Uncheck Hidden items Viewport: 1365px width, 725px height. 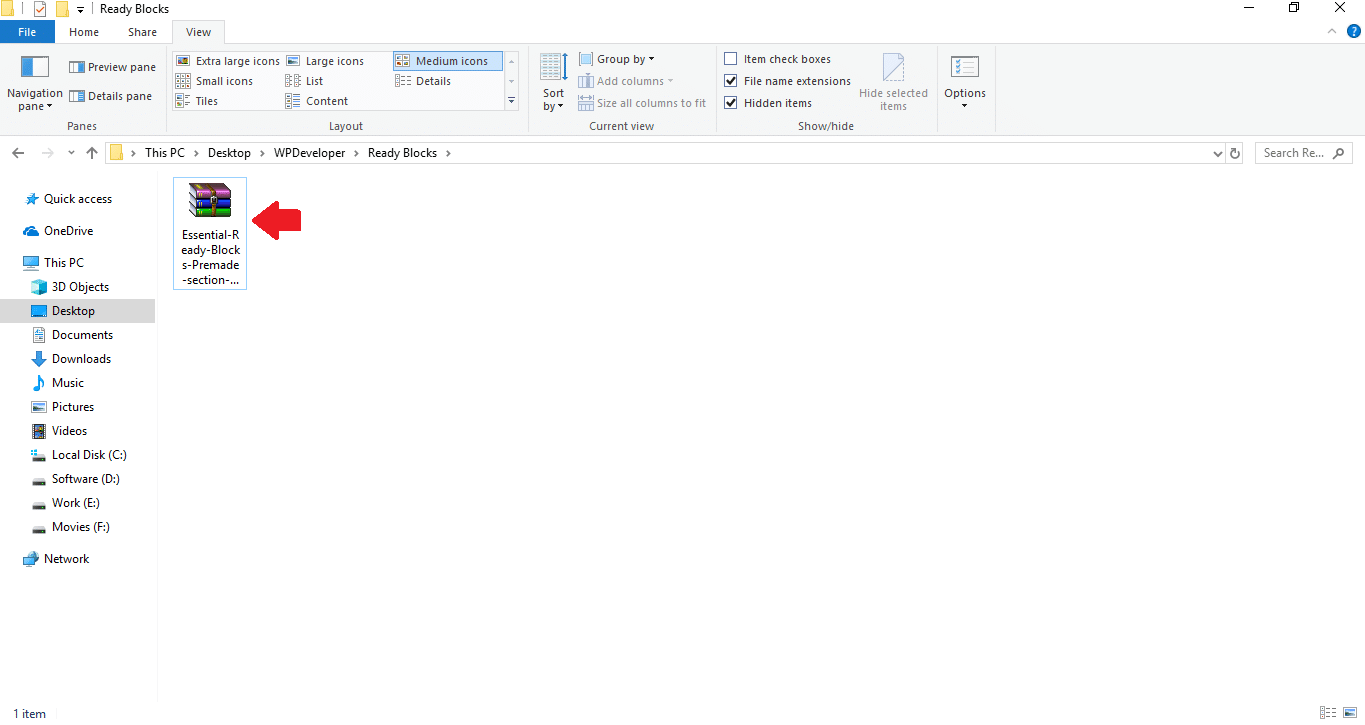[x=768, y=103]
